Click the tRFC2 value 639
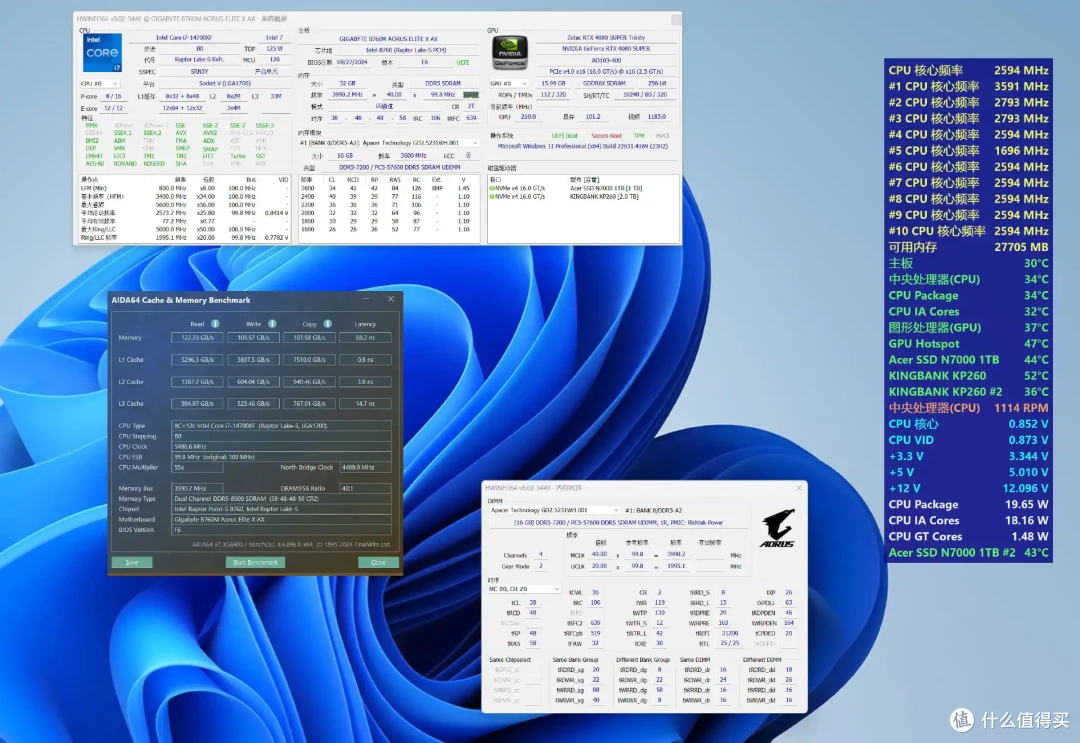 point(595,623)
